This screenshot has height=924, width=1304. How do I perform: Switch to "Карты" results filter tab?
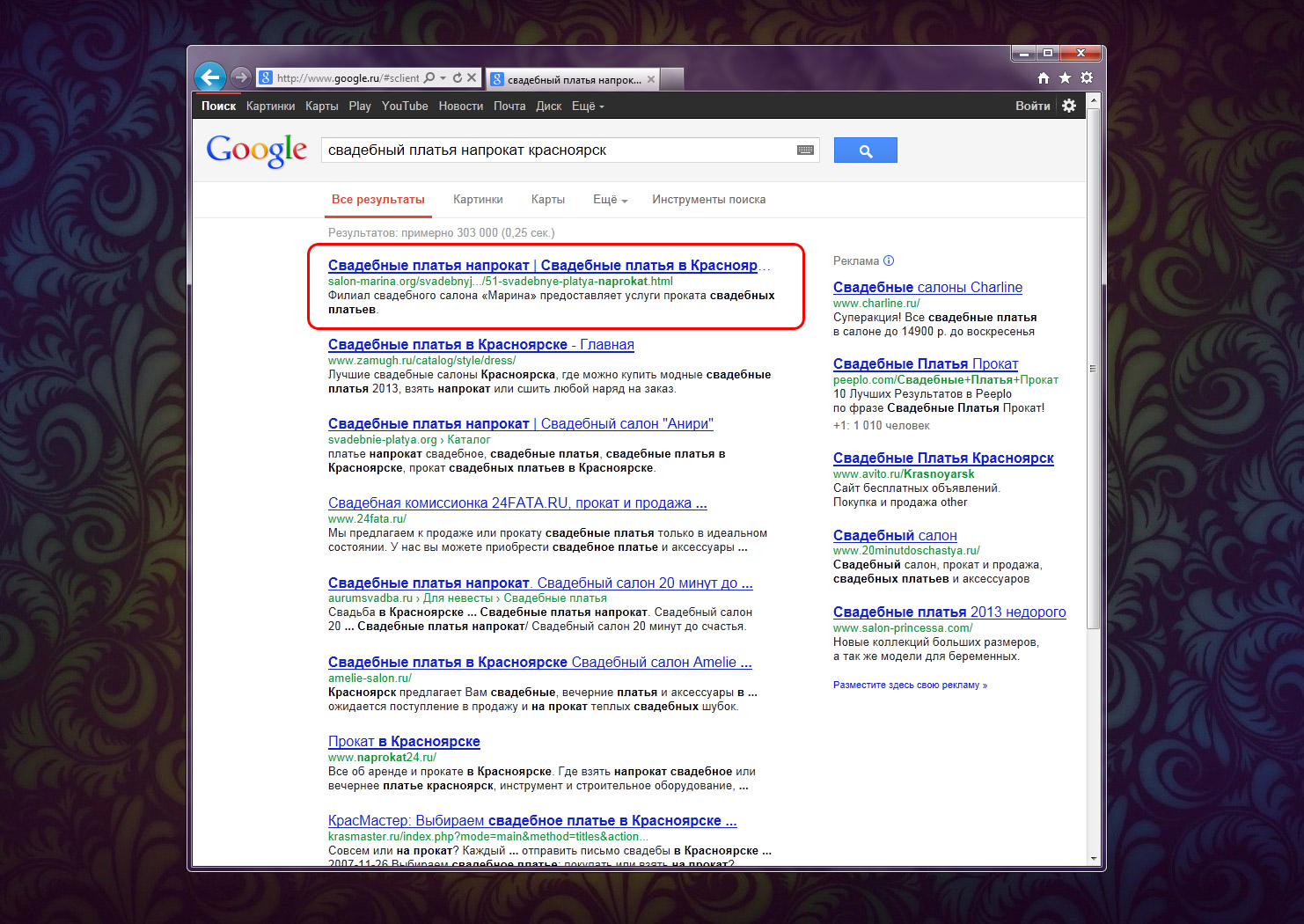[x=548, y=200]
